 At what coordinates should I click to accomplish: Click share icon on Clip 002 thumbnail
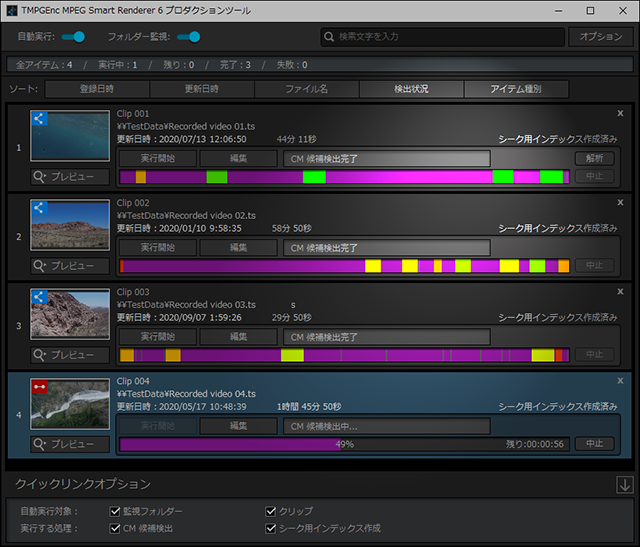pyautogui.click(x=39, y=208)
